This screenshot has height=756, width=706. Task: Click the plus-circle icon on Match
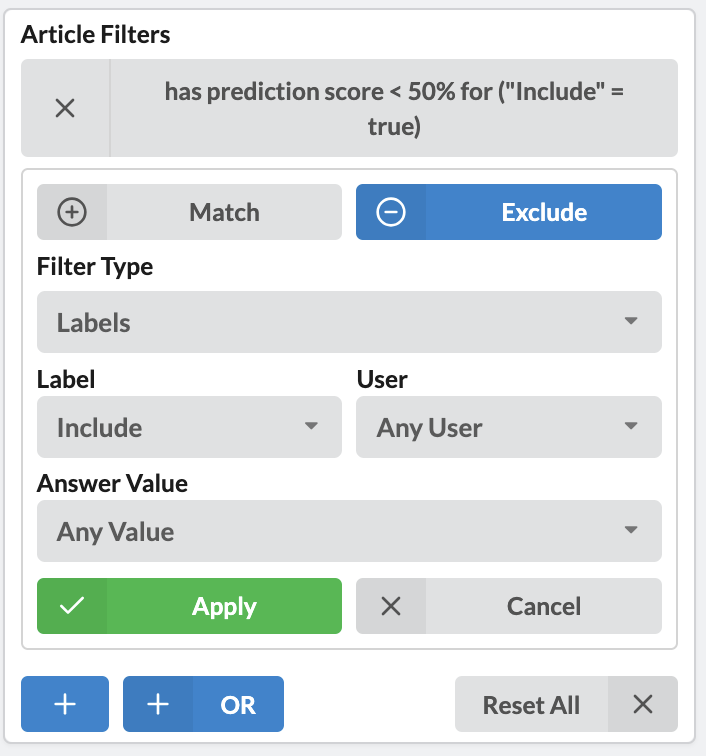[x=72, y=212]
